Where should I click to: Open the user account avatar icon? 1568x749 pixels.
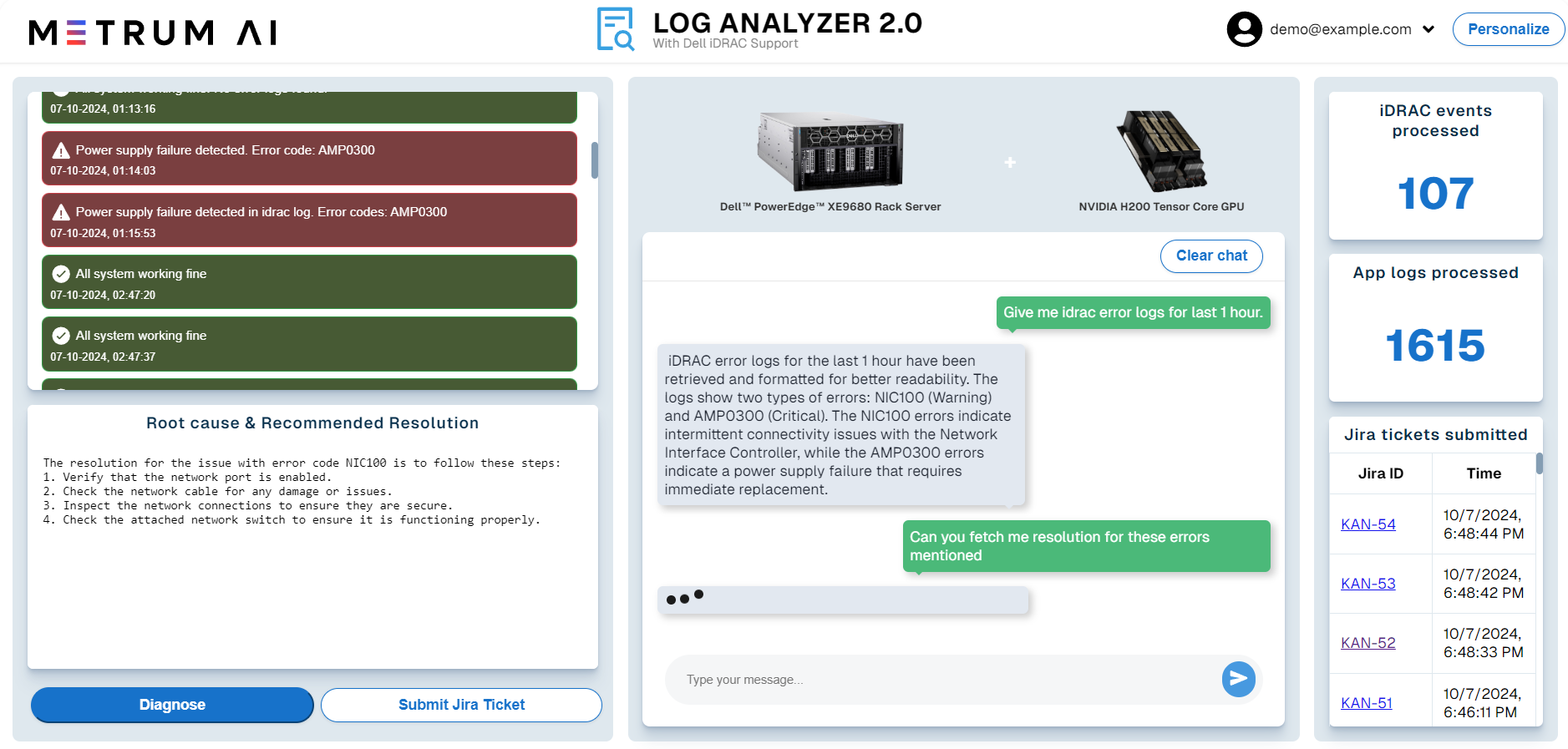point(1244,29)
